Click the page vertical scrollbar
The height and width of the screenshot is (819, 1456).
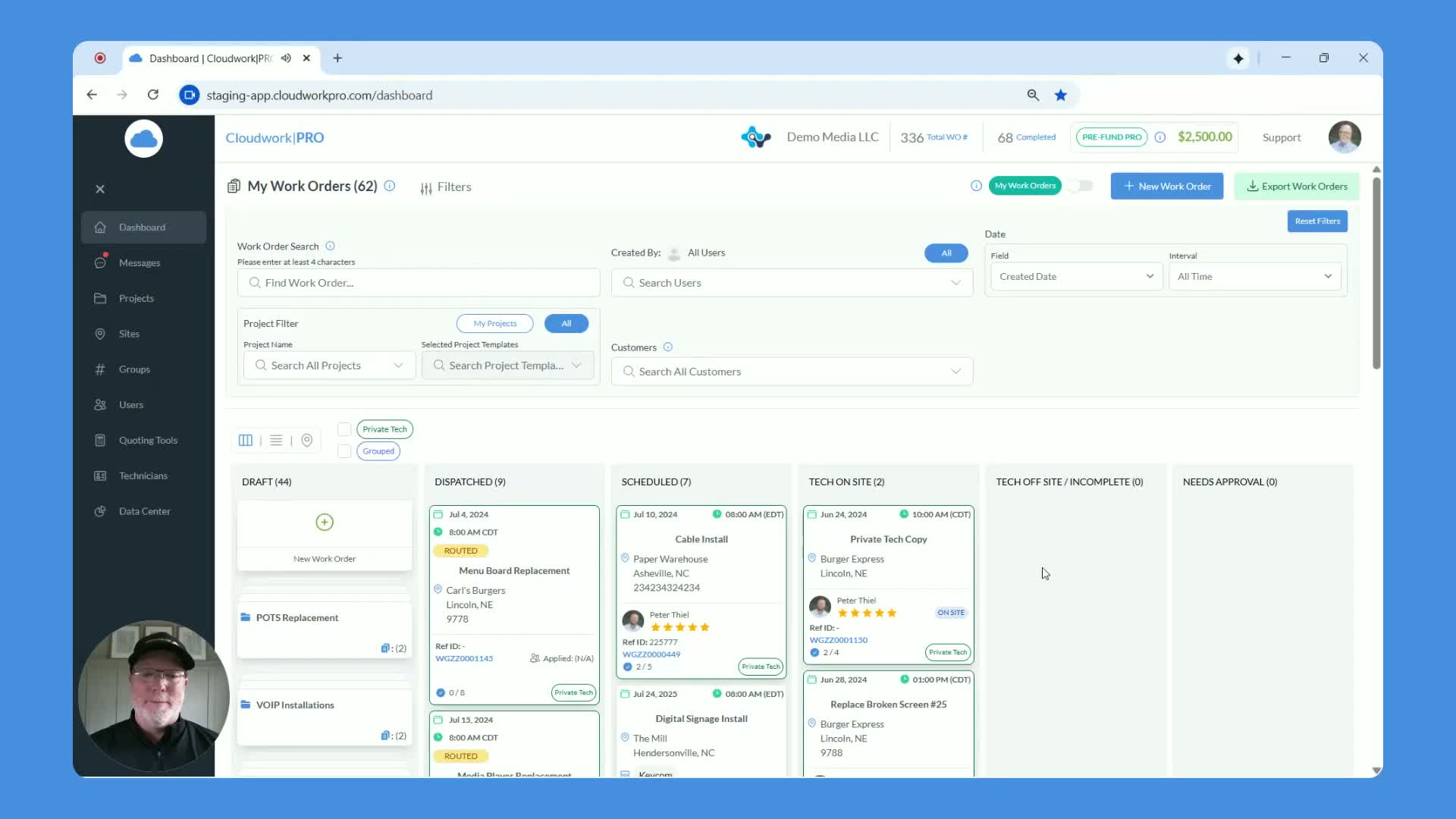click(x=1376, y=273)
